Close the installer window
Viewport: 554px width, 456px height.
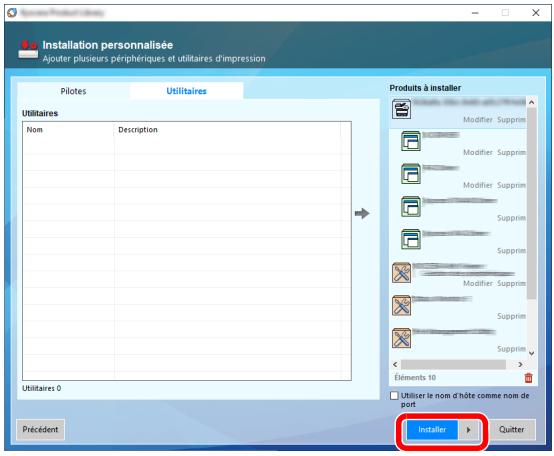[x=536, y=13]
